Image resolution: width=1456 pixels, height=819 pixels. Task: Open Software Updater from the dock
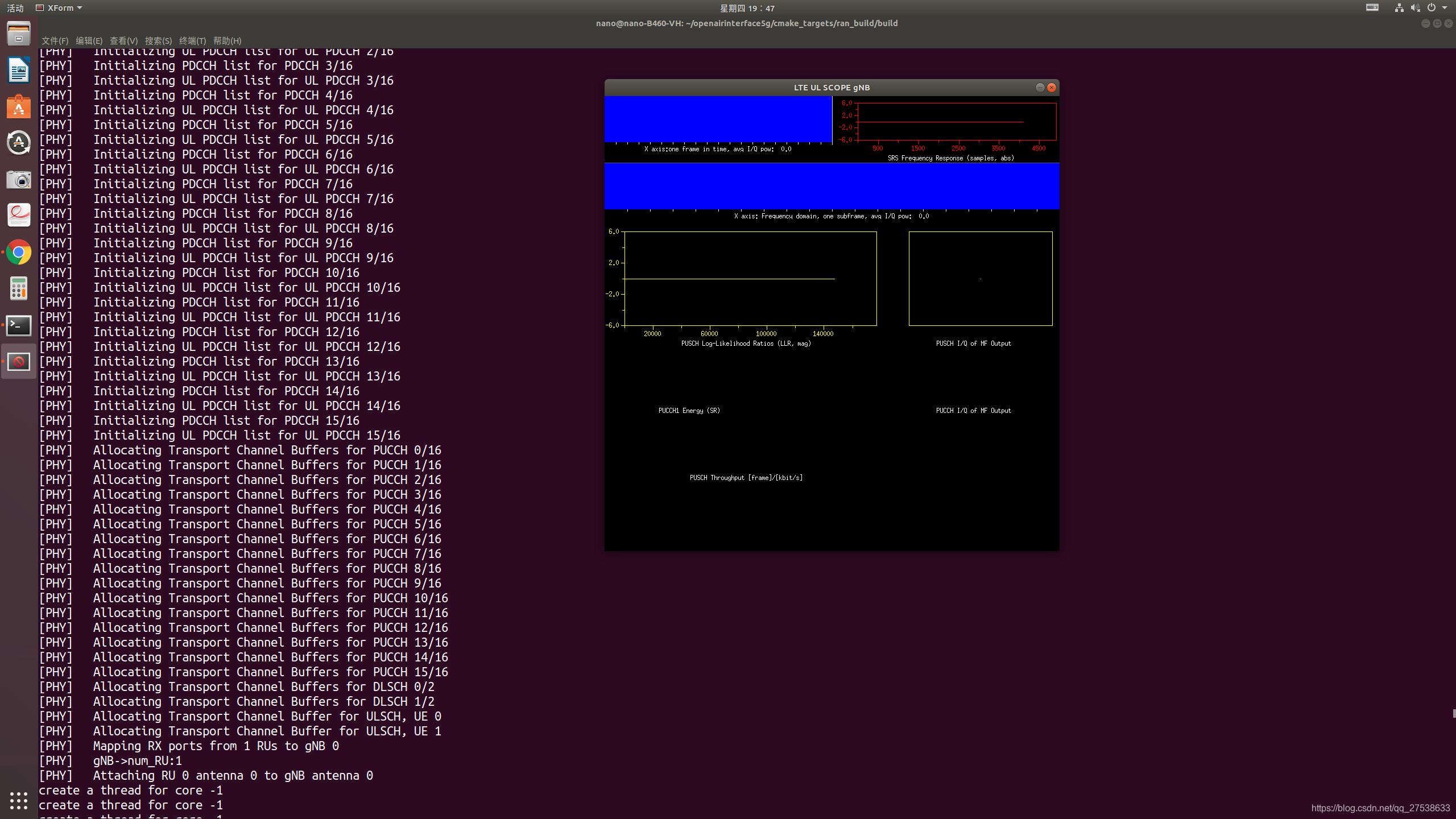tap(19, 143)
